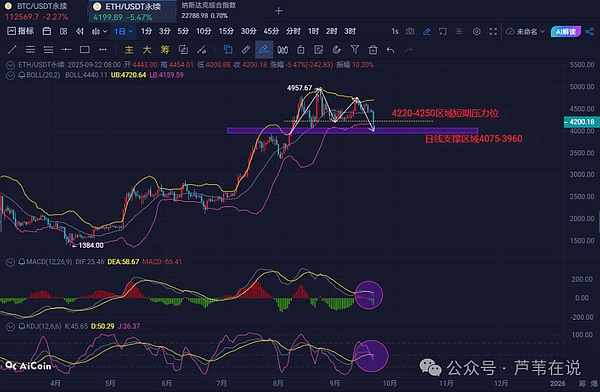The width and height of the screenshot is (600, 392).
Task: Click the blue copy drawings icon
Action: coord(228,49)
